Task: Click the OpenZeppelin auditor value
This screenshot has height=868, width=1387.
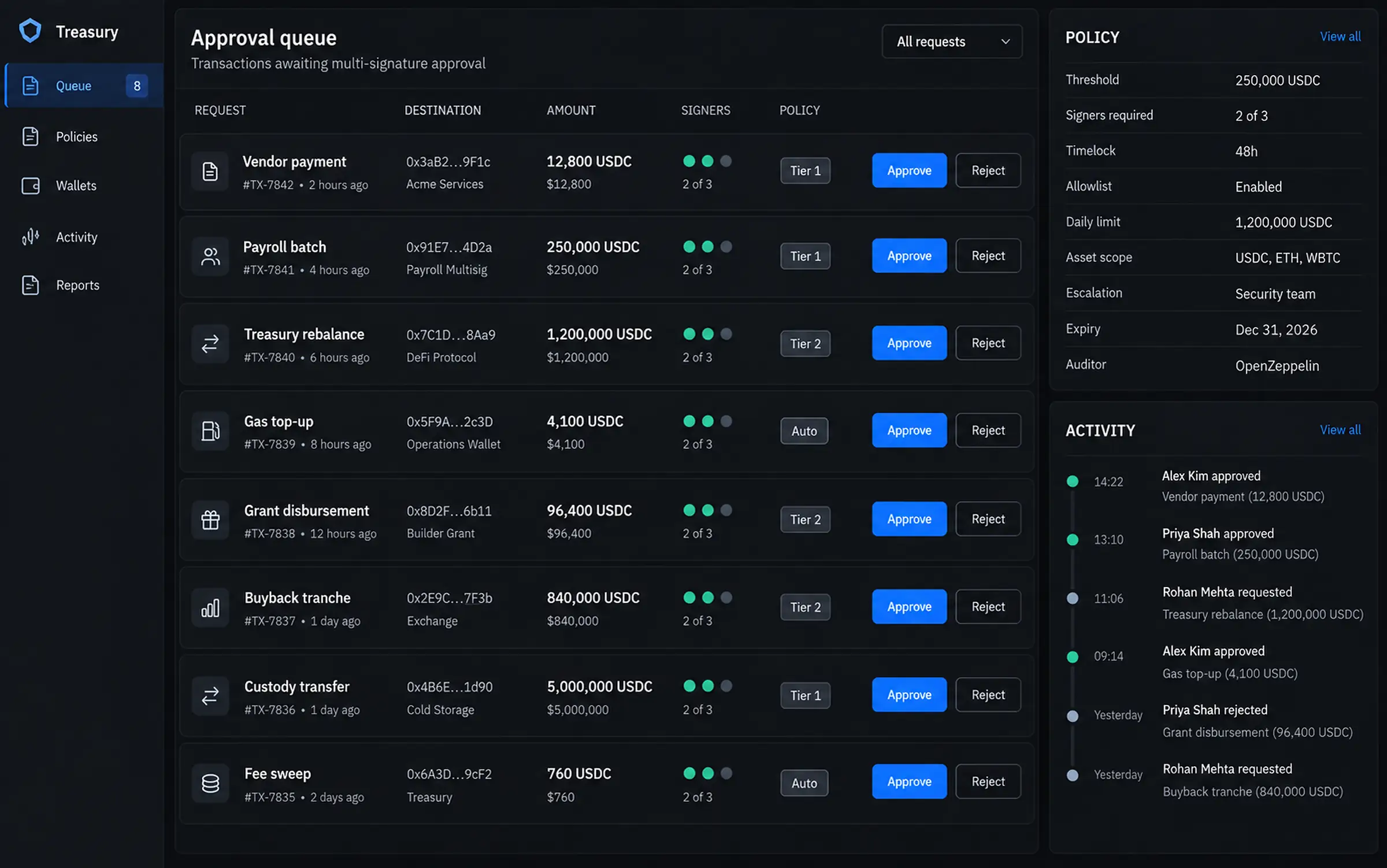Action: [x=1277, y=365]
